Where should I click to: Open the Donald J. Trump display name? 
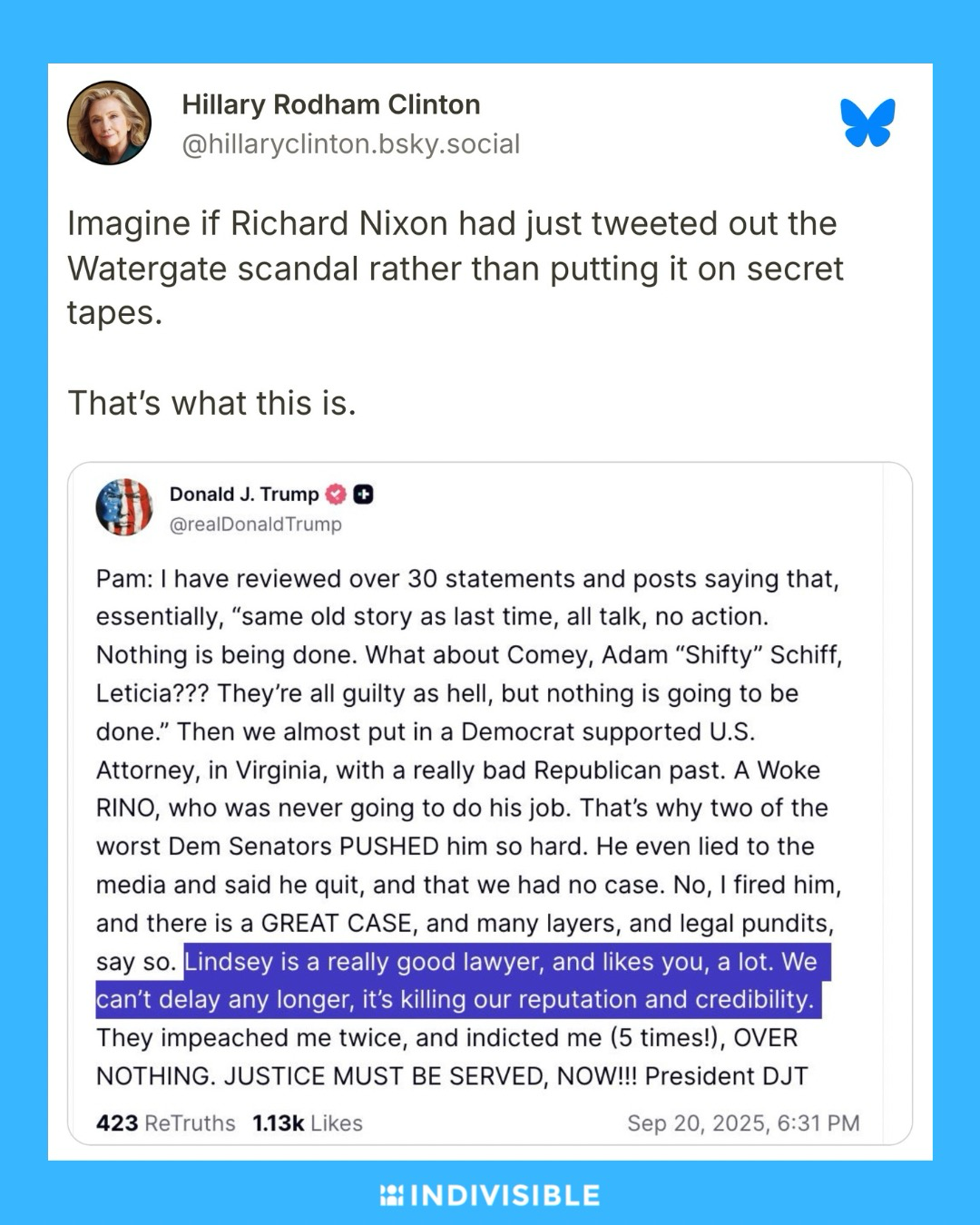(243, 495)
